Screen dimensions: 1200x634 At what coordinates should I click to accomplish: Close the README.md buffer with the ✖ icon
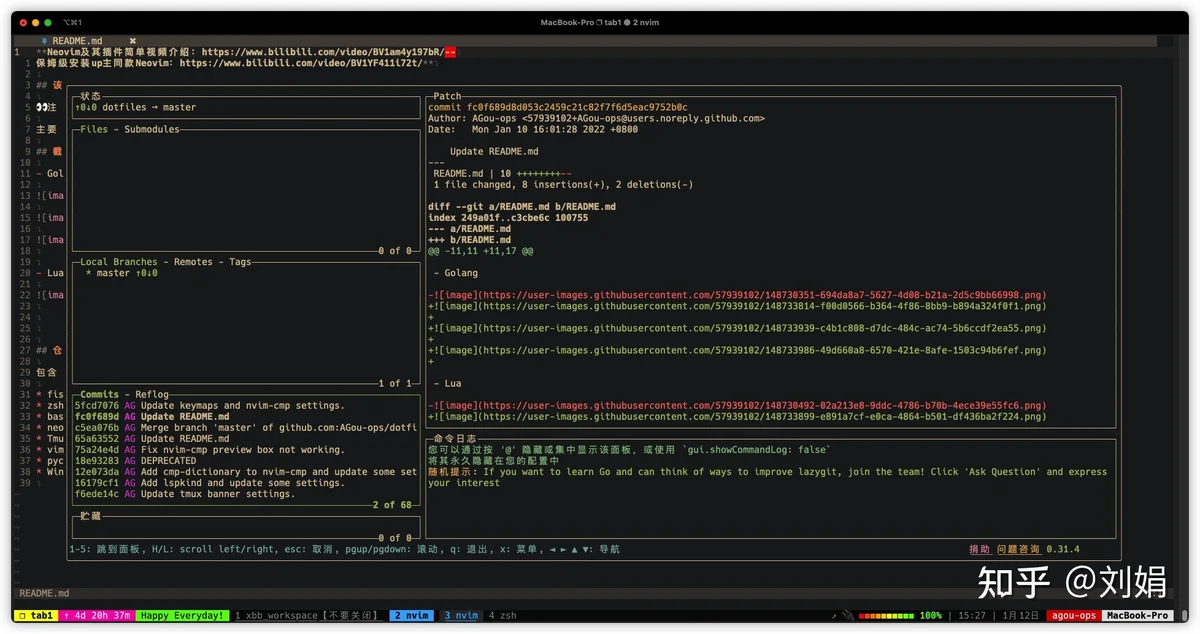coord(133,41)
